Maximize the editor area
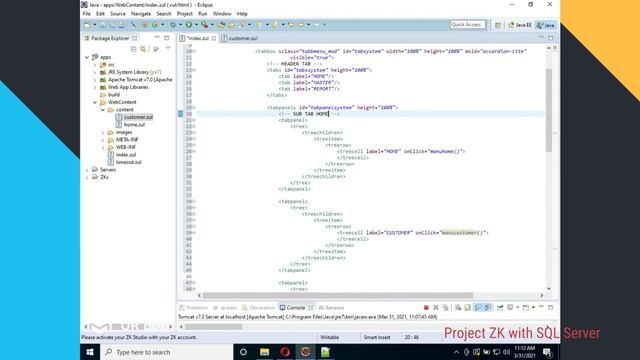640x360 pixels. 551,38
